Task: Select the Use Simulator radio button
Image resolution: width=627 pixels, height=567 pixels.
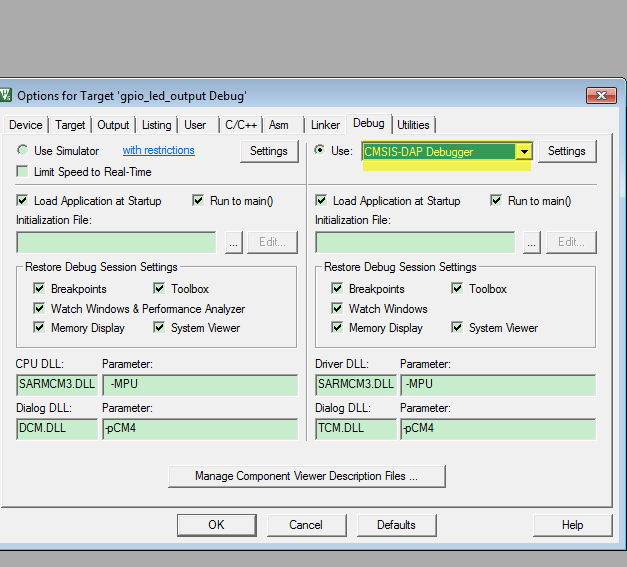Action: point(23,150)
